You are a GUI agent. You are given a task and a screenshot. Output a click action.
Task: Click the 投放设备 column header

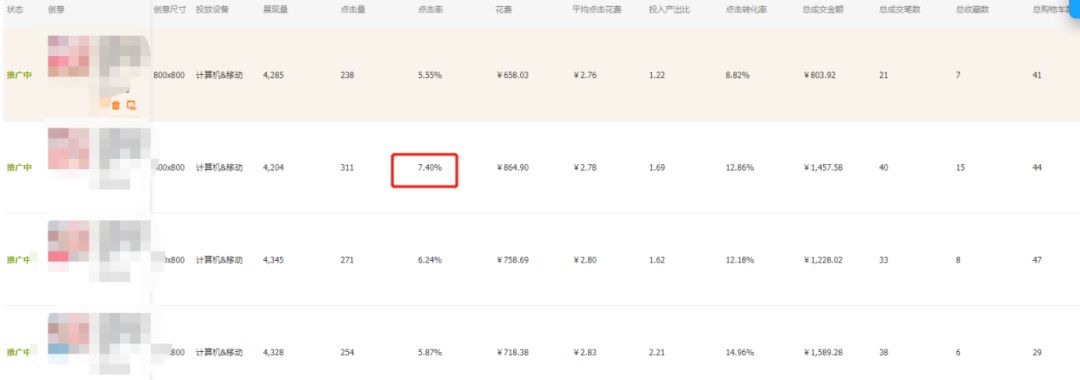click(211, 11)
